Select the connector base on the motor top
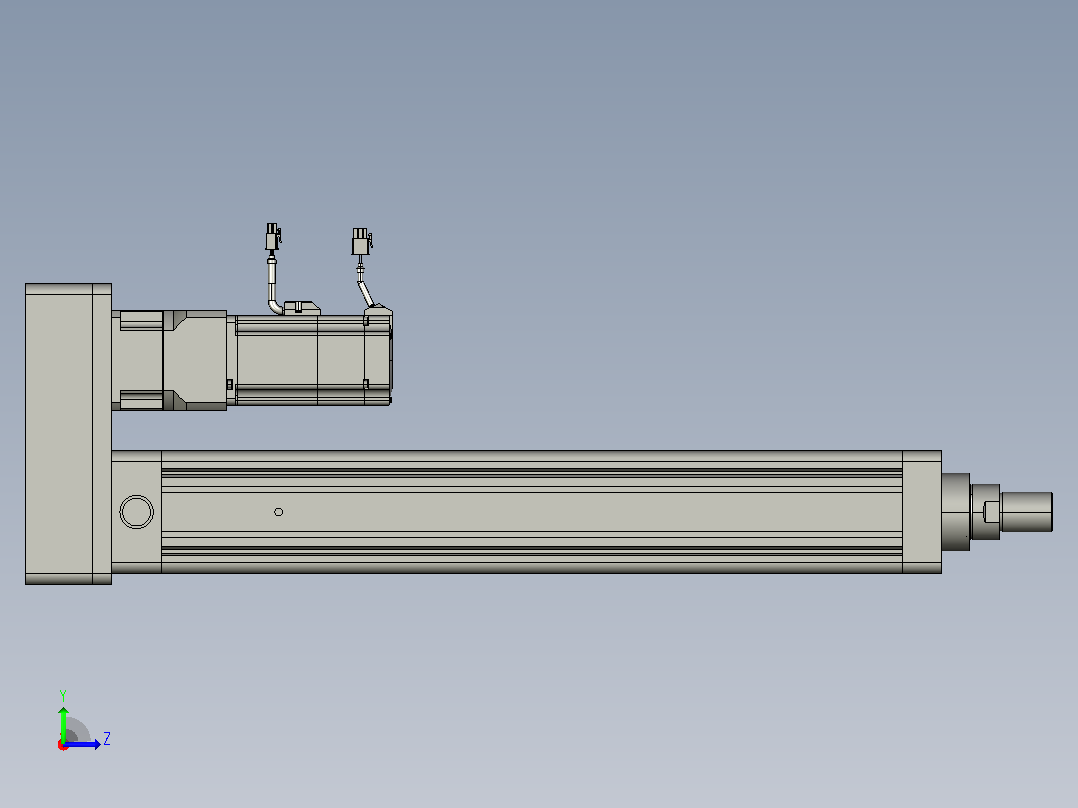This screenshot has width=1078, height=808. pos(302,308)
